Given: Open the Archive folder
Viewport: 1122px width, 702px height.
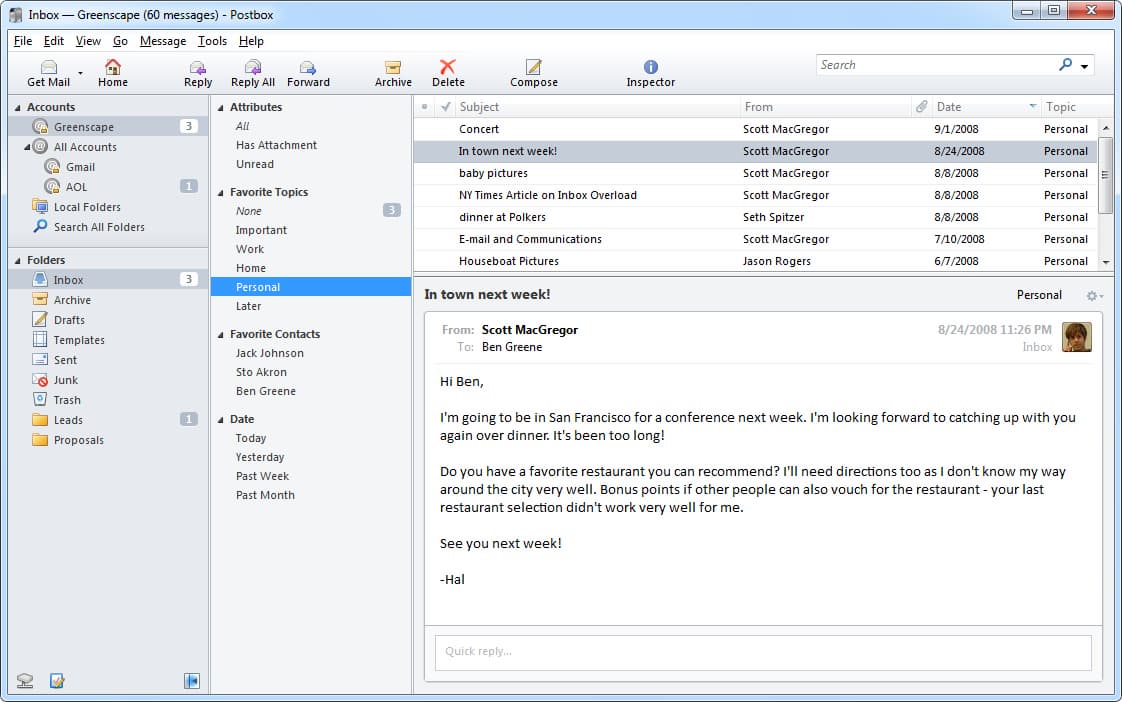Looking at the screenshot, I should 107,300.
